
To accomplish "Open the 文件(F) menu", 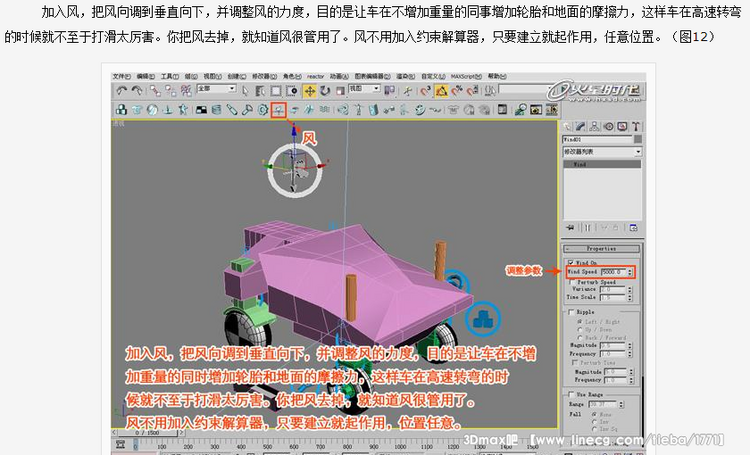I will coord(121,77).
